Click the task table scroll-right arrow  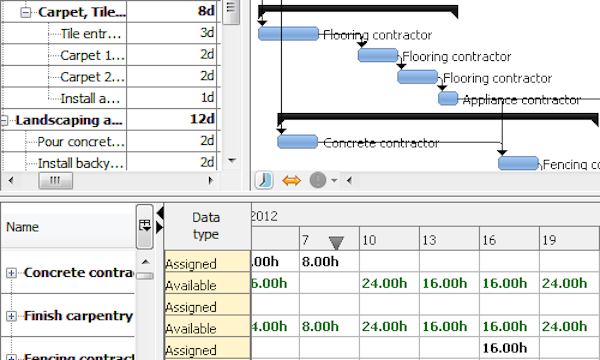pos(210,181)
